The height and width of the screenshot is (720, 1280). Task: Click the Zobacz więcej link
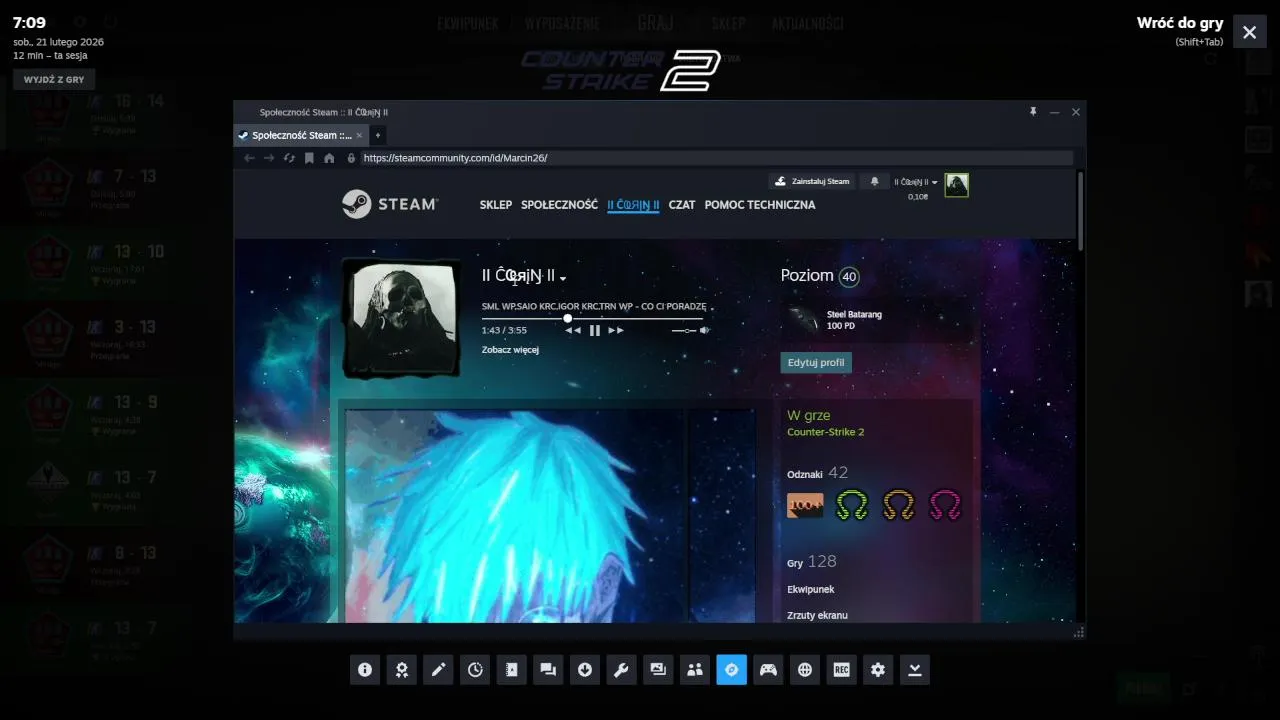(x=510, y=350)
